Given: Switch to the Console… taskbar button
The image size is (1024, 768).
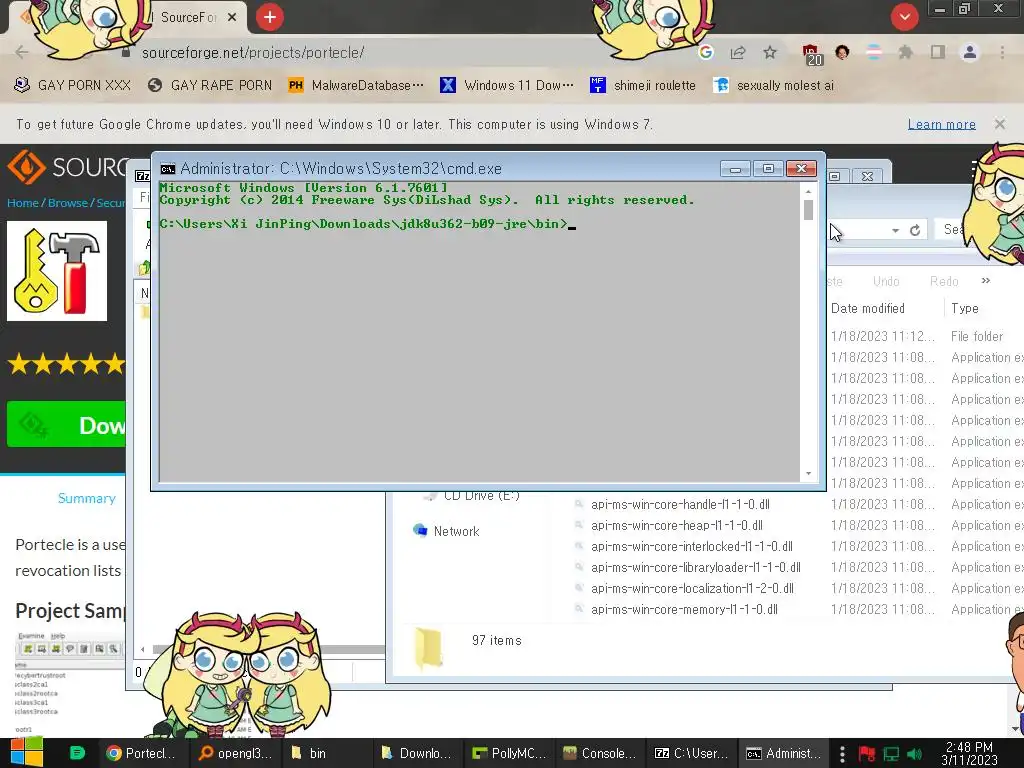Looking at the screenshot, I should click(599, 753).
